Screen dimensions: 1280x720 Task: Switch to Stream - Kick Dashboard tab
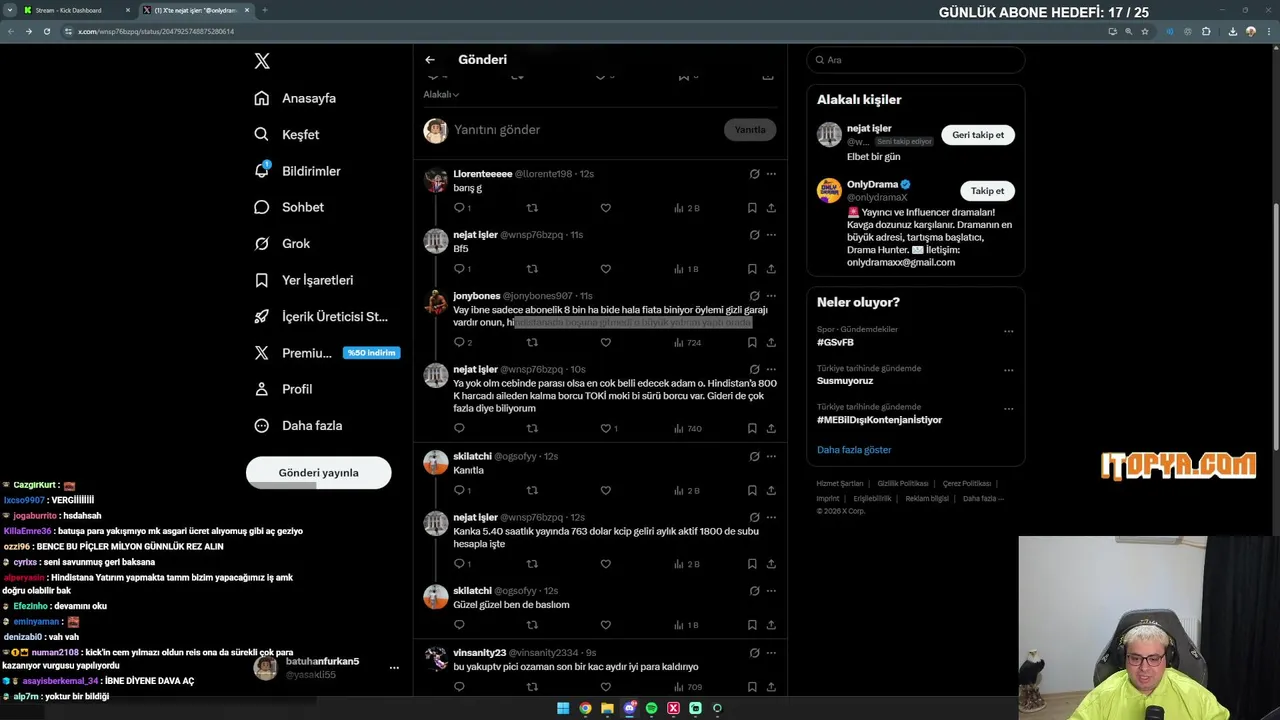(x=75, y=10)
